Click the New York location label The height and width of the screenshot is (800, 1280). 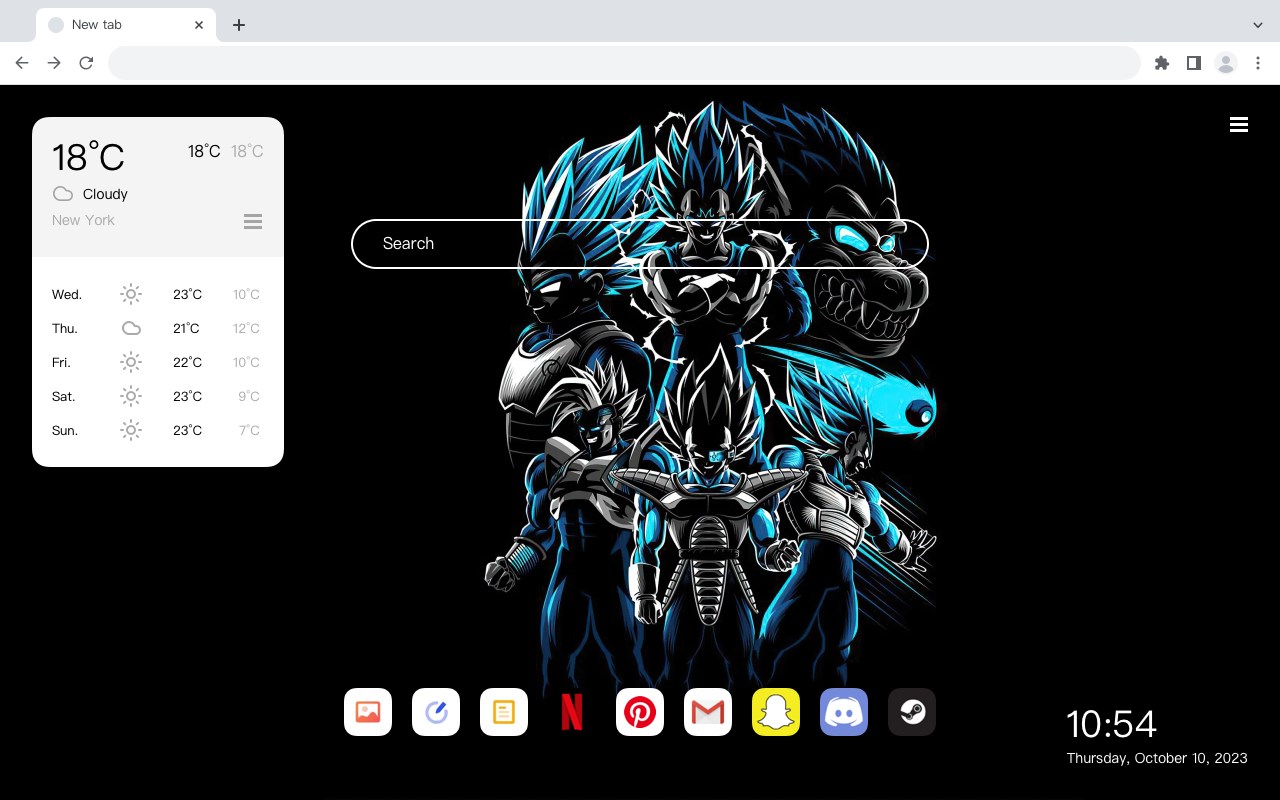[x=83, y=220]
